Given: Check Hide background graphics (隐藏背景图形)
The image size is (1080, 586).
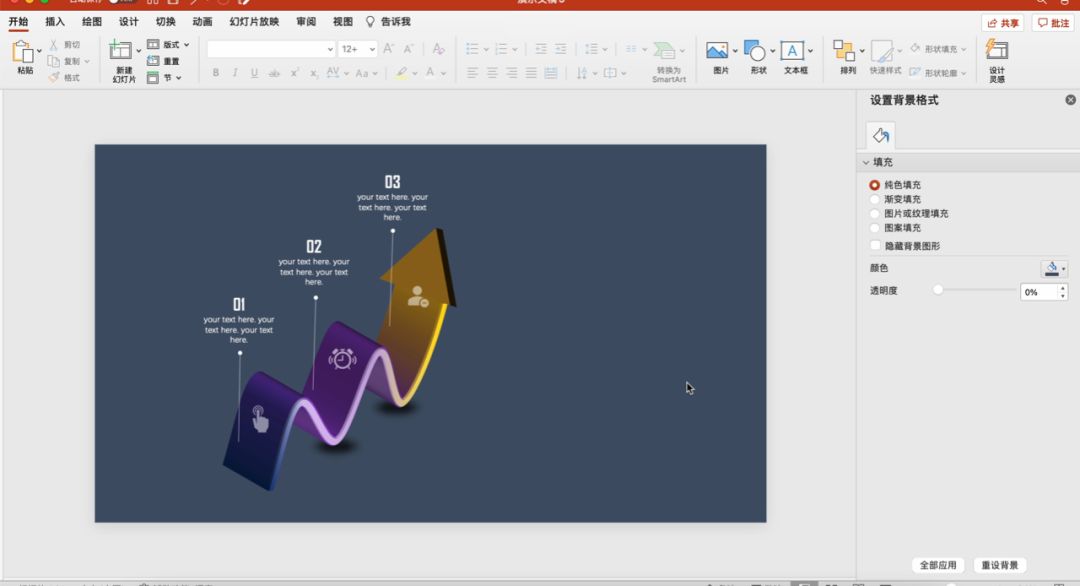Looking at the screenshot, I should point(875,246).
